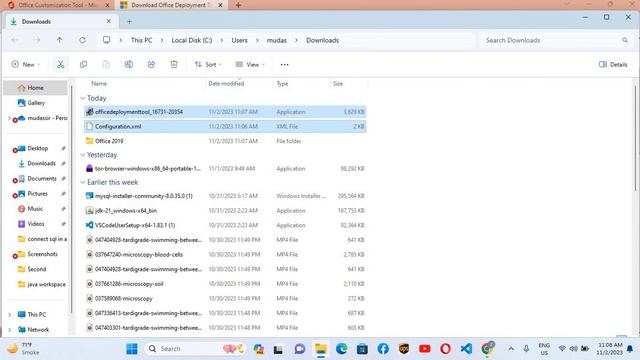Select mysql-installer-community file

point(225,196)
